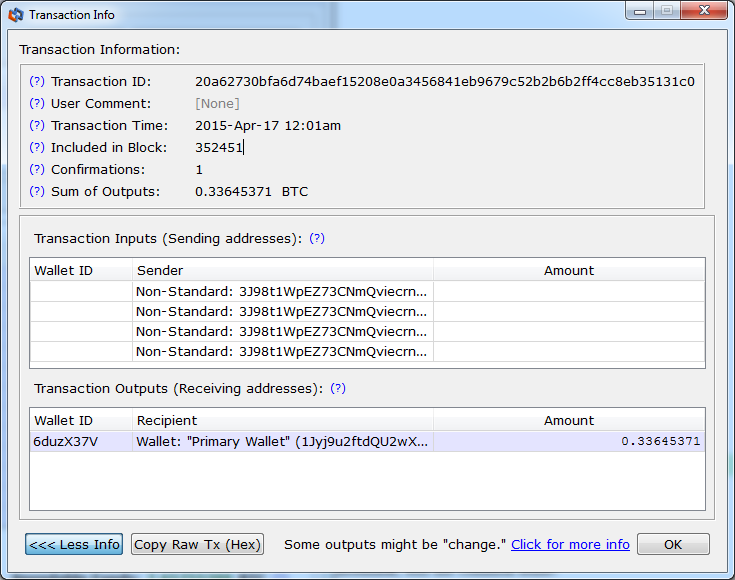Click the help icon beside Included in Block
This screenshot has width=735, height=580.
click(37, 148)
